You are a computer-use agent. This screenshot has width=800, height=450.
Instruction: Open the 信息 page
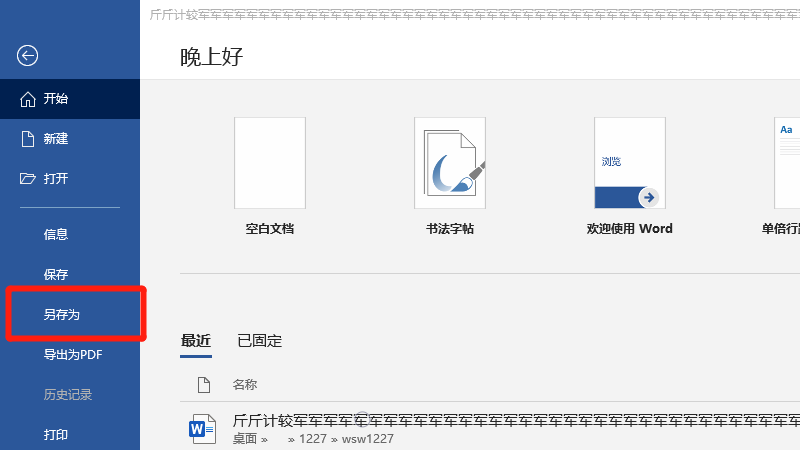point(56,234)
